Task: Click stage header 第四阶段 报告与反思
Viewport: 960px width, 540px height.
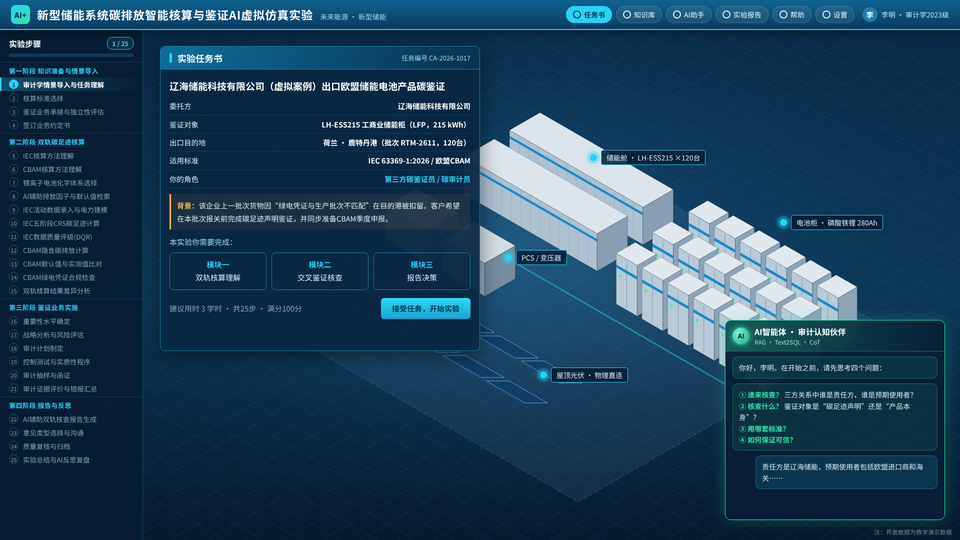Action: 40,405
